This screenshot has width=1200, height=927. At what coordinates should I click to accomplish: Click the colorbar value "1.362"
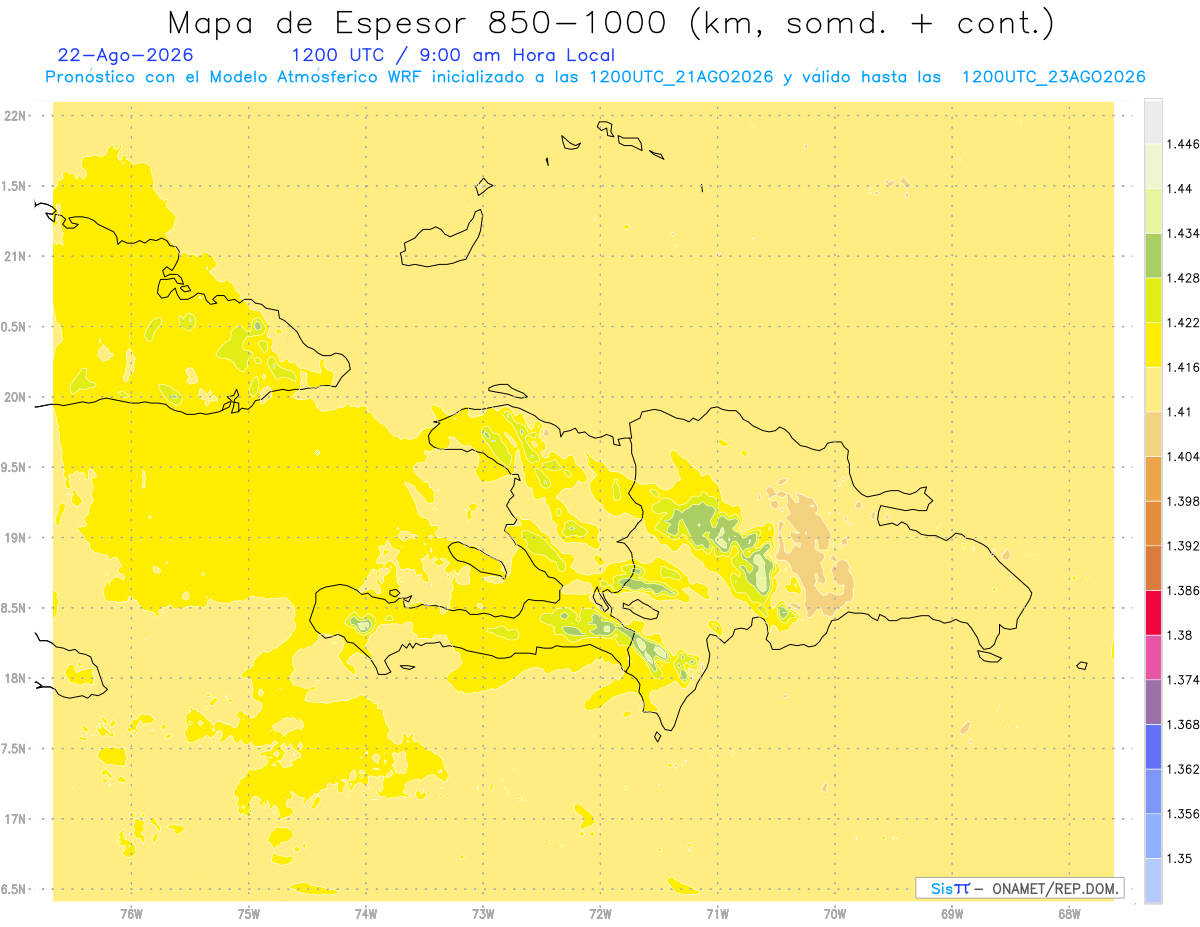(1183, 769)
